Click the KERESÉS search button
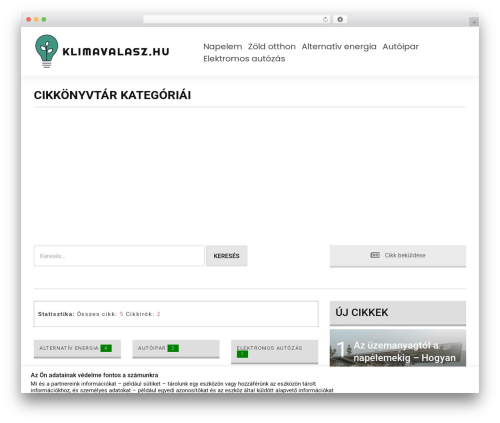 (x=227, y=256)
